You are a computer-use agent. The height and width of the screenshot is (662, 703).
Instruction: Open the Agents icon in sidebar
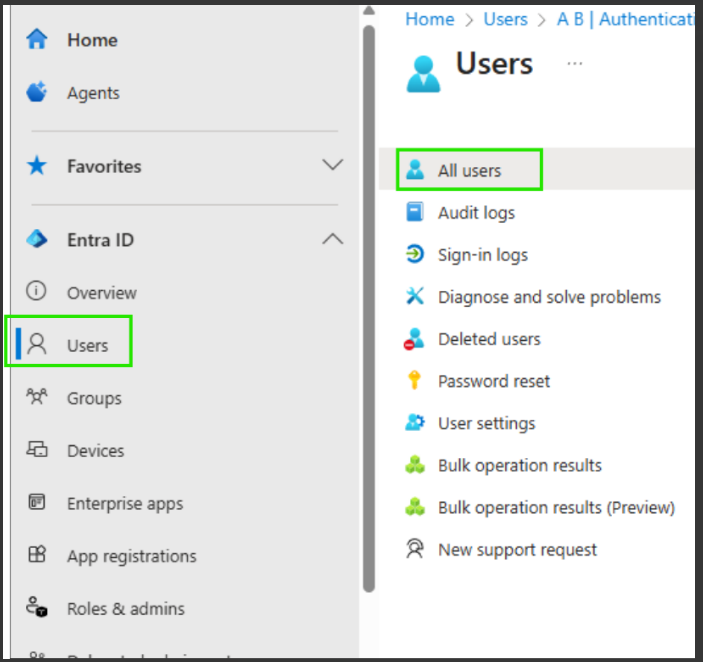(x=37, y=92)
